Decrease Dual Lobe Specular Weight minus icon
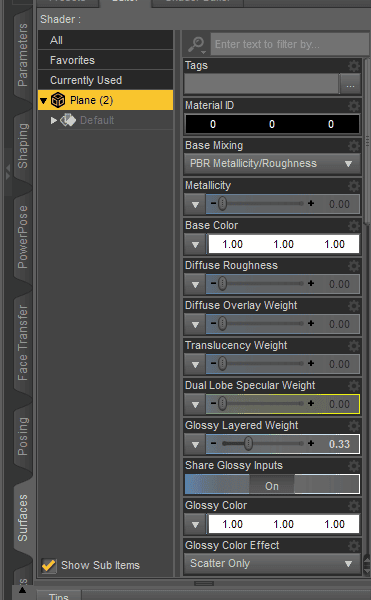371x600 pixels. pos(213,404)
